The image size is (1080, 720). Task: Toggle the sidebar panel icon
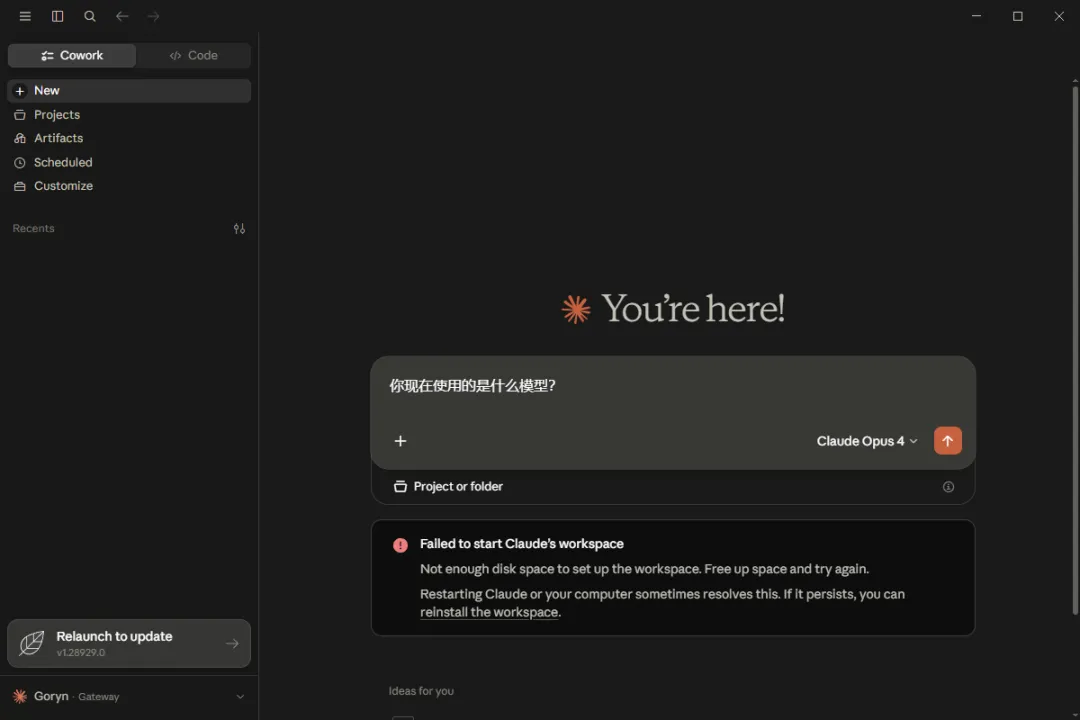57,16
